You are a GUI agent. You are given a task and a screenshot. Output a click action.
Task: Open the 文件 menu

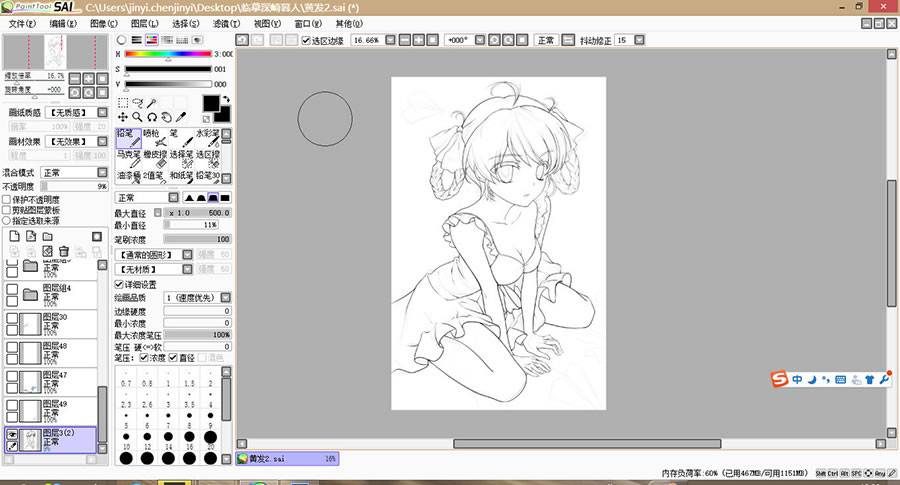[22, 24]
